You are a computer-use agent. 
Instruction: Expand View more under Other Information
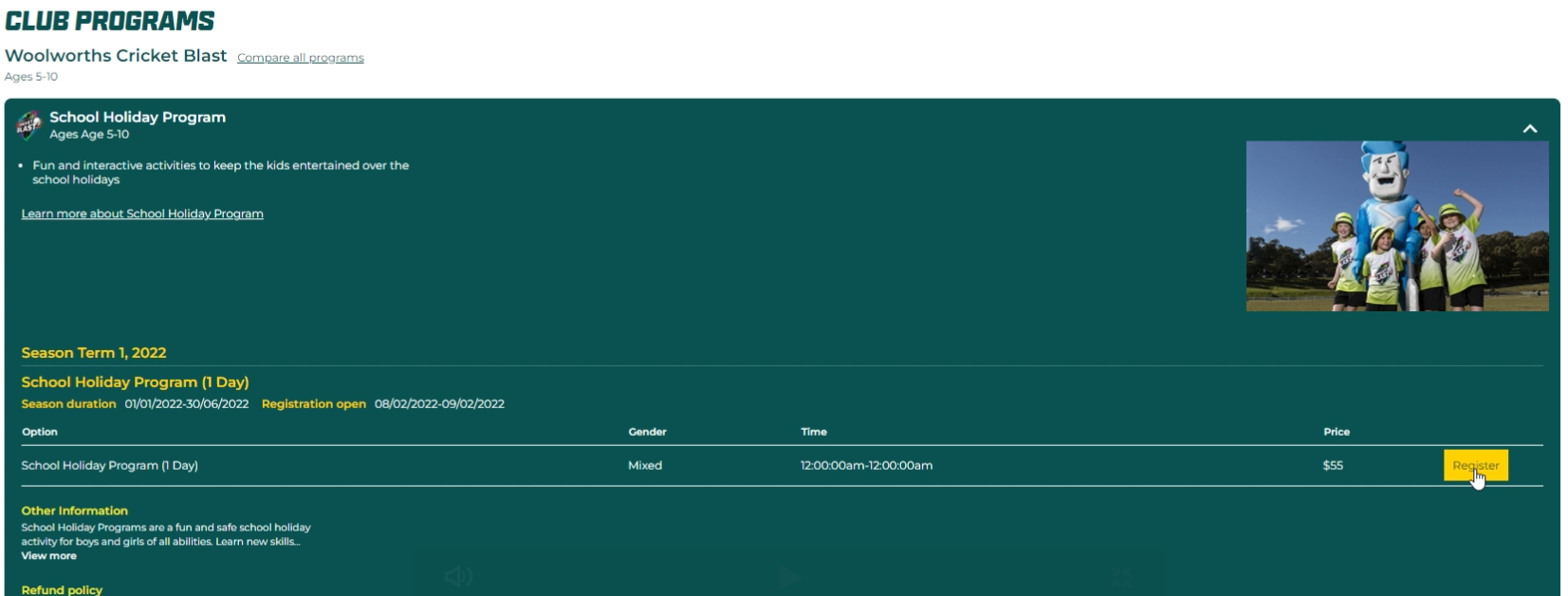pos(48,556)
